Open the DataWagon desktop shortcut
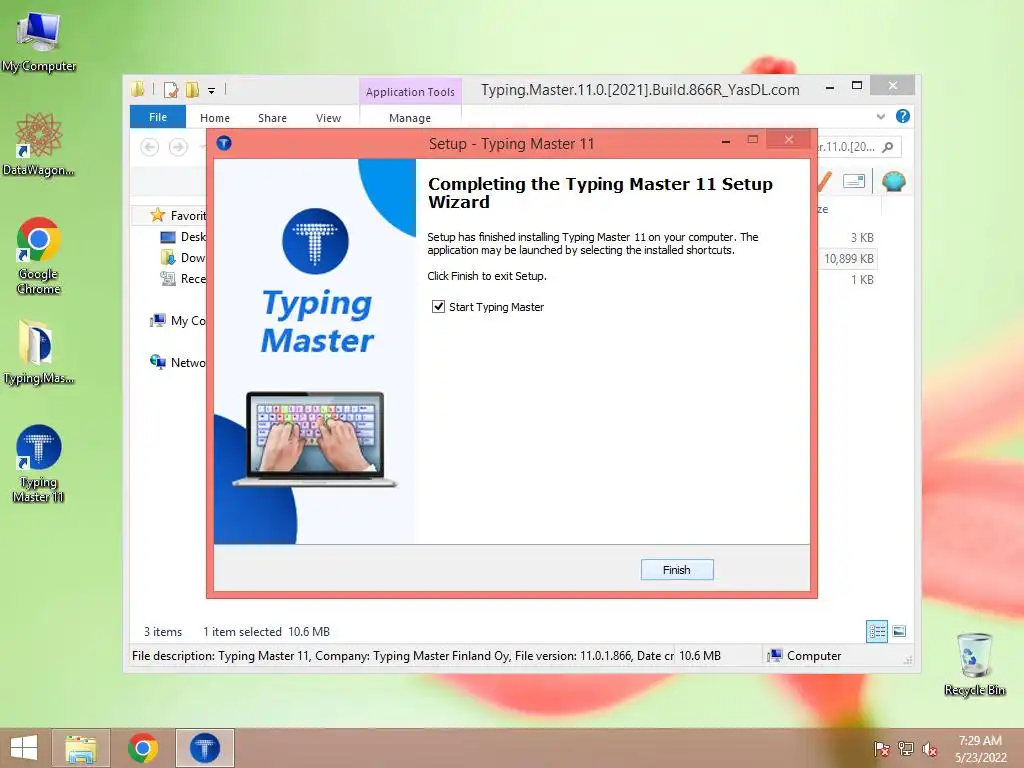The width and height of the screenshot is (1024, 768). [39, 145]
